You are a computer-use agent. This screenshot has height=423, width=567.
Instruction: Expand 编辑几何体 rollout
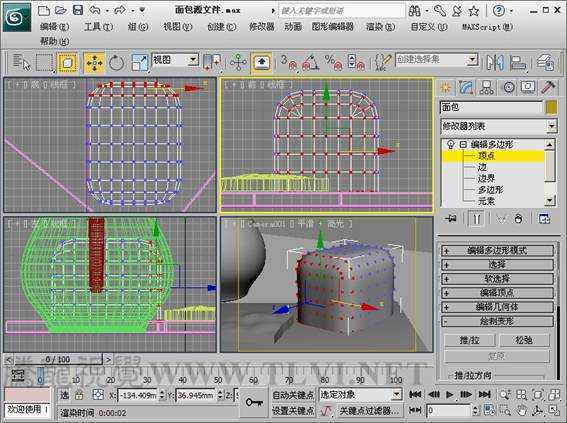point(498,307)
